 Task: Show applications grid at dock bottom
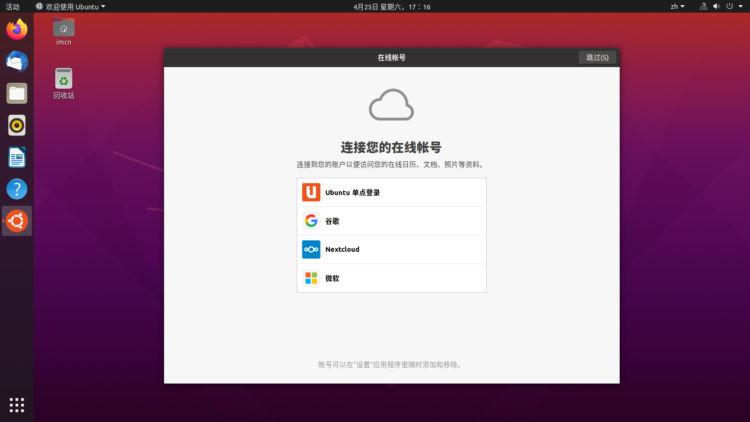pyautogui.click(x=17, y=404)
